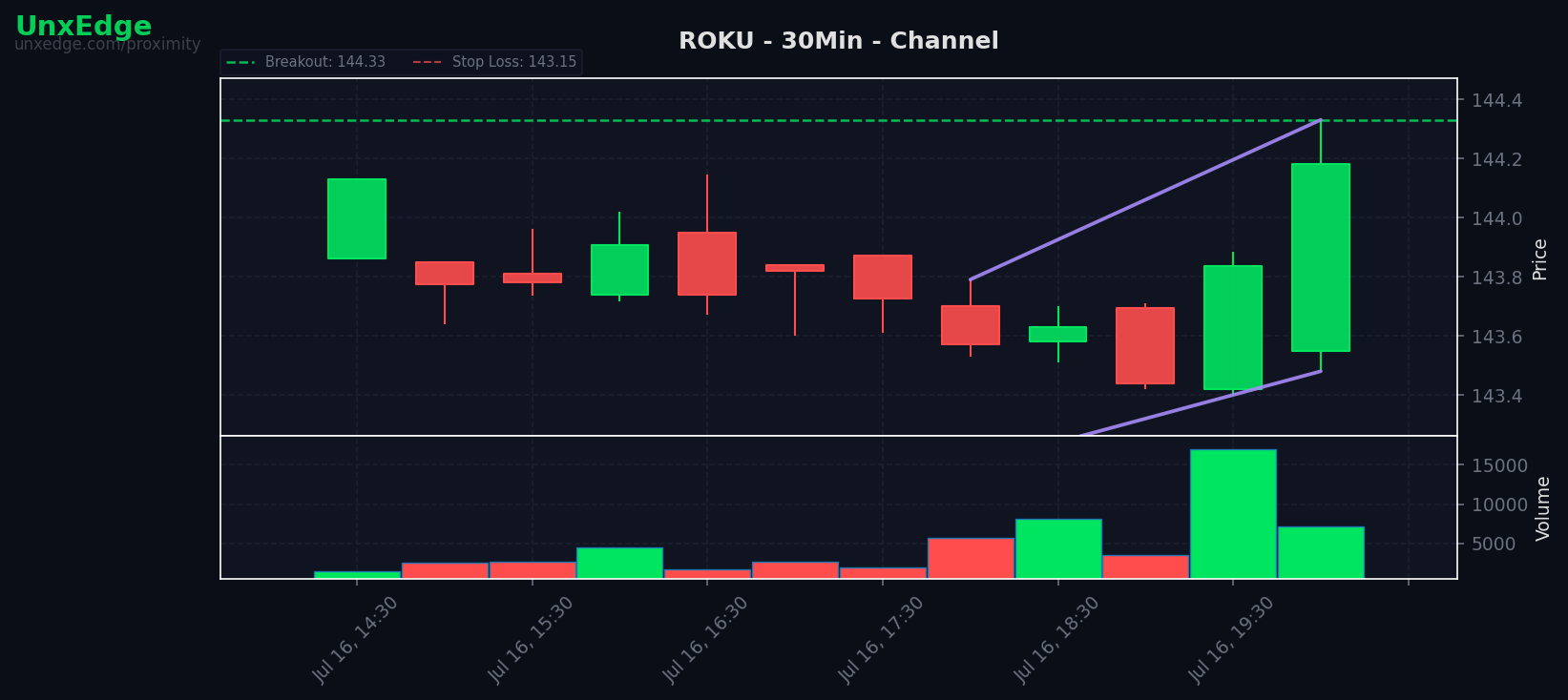The image size is (1568, 700).
Task: Click the Jul 16, 19:30 time label
Action: (x=1231, y=639)
